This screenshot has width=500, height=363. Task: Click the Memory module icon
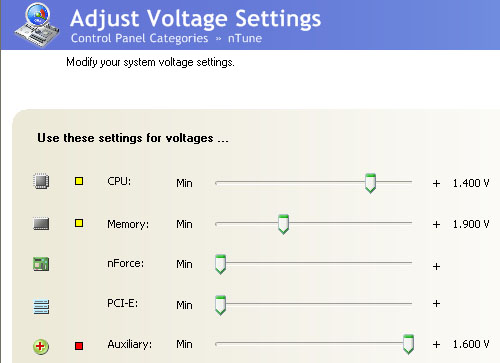(41, 224)
